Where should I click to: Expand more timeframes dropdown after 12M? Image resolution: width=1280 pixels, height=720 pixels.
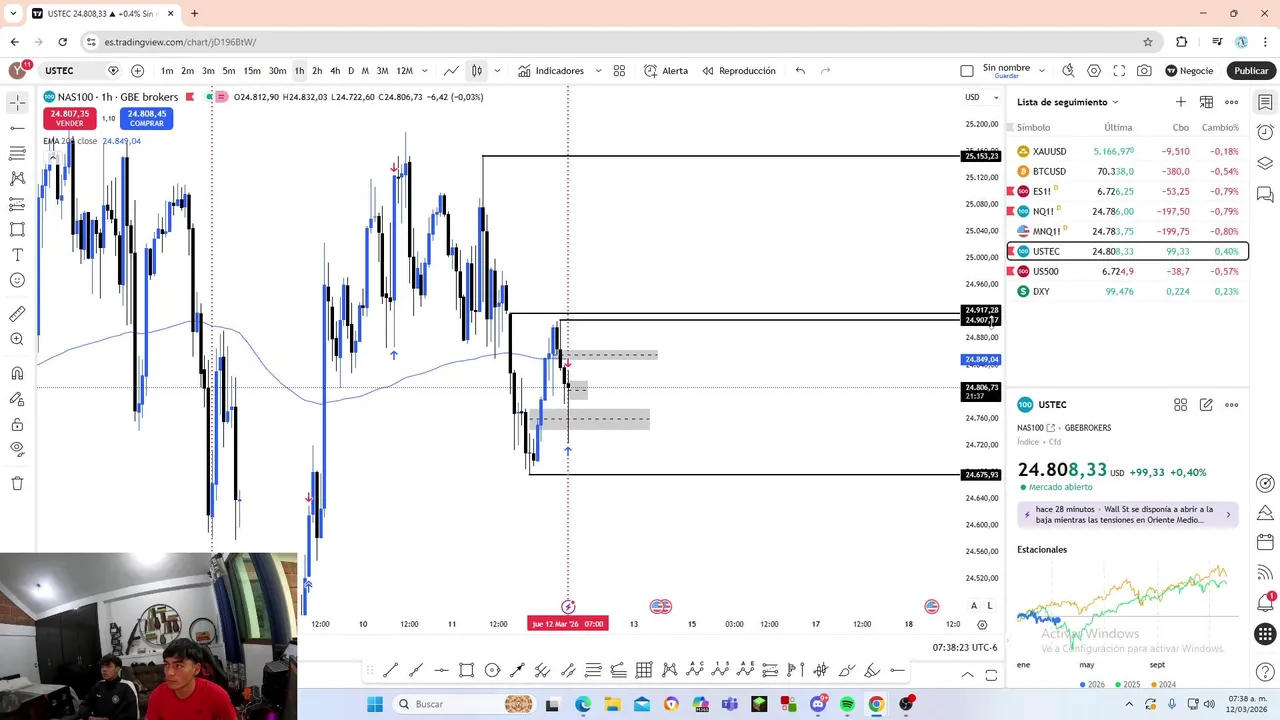[424, 71]
